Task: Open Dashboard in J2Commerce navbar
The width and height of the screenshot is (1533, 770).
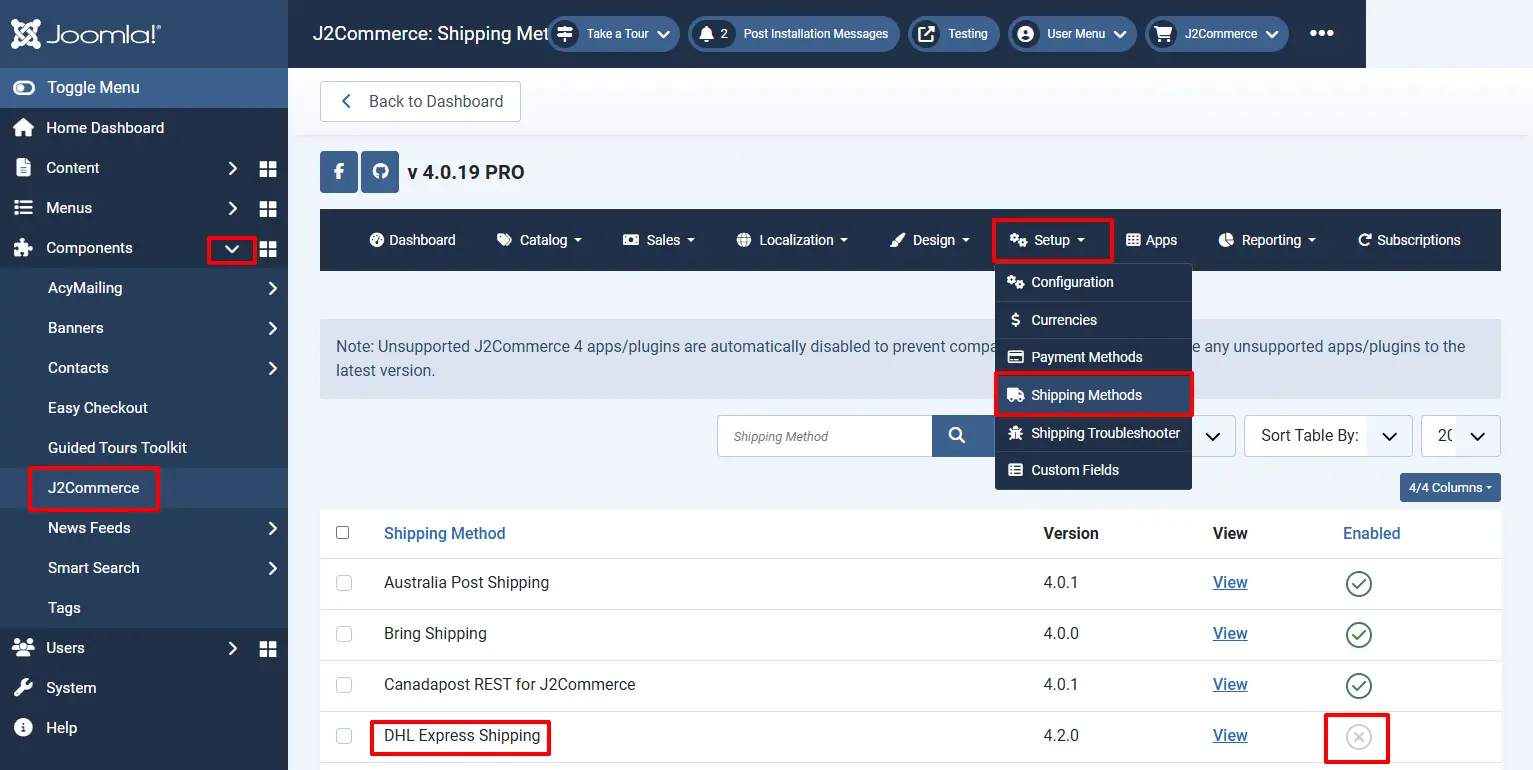Action: coord(412,240)
